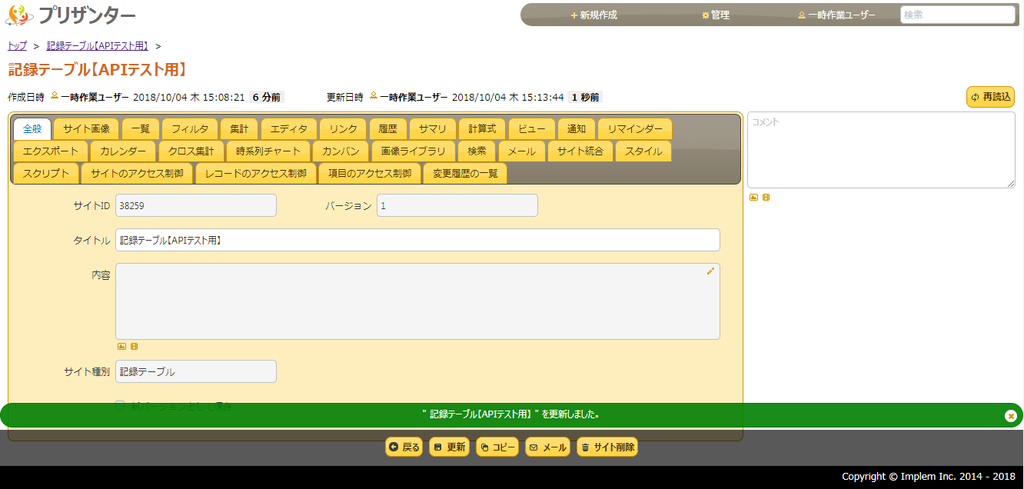Open the 計算式 tab
1024x489 pixels.
point(482,129)
